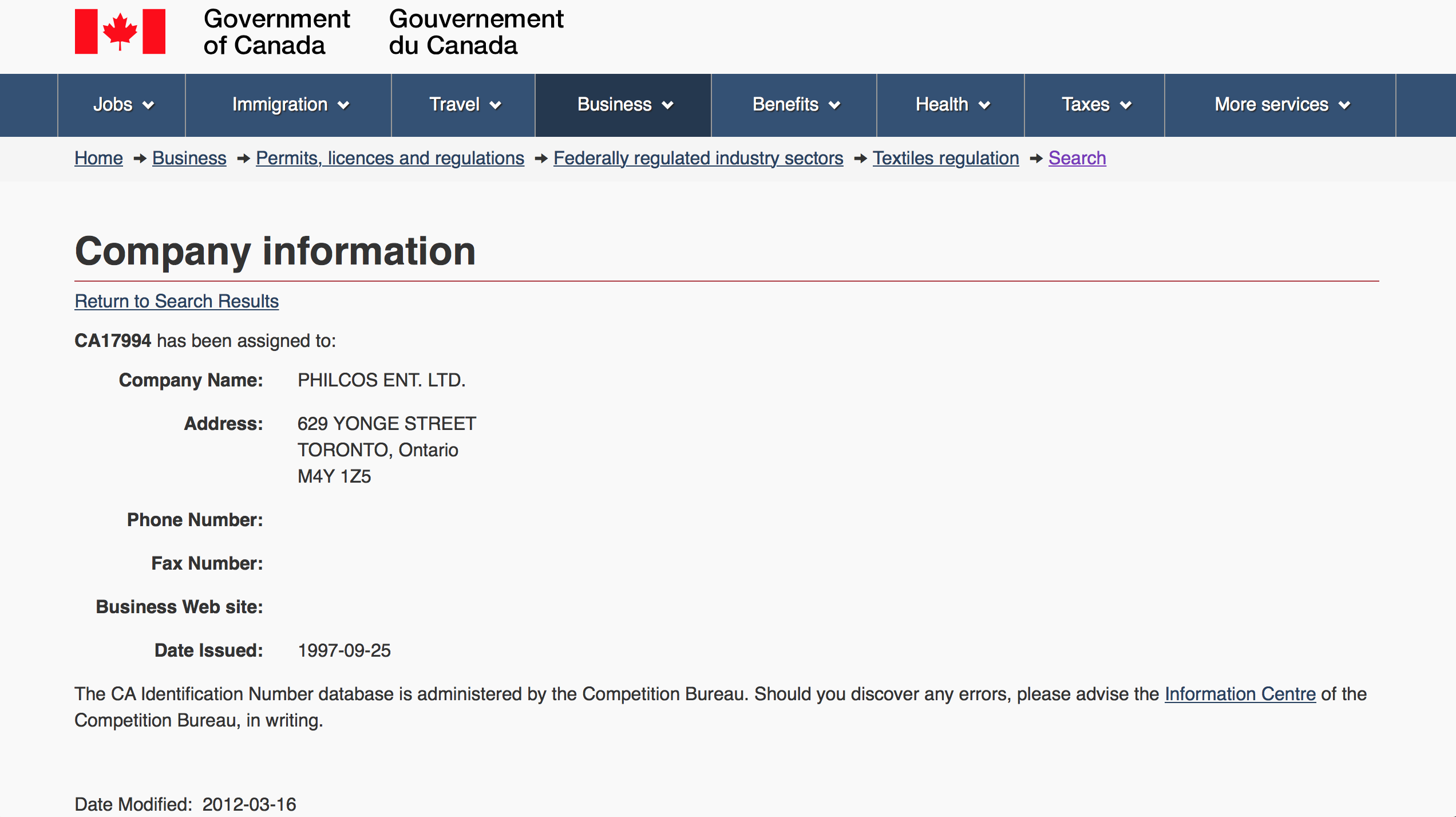
Task: Expand the Immigration menu chevron
Action: [x=343, y=105]
